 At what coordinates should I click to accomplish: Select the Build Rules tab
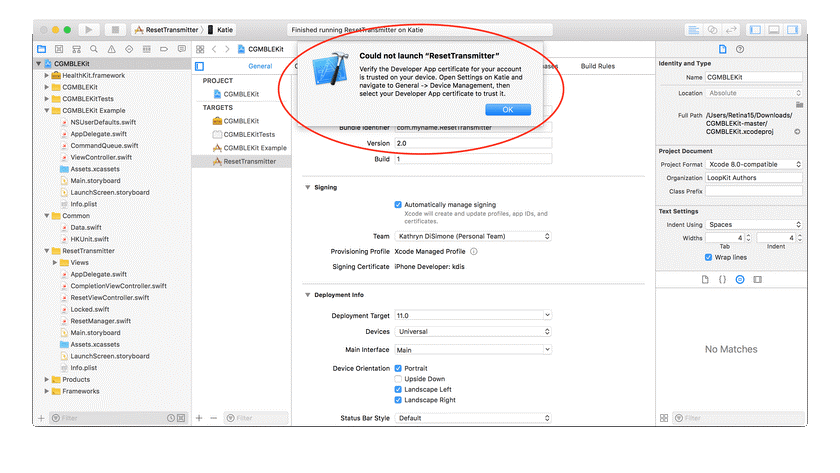(x=598, y=66)
